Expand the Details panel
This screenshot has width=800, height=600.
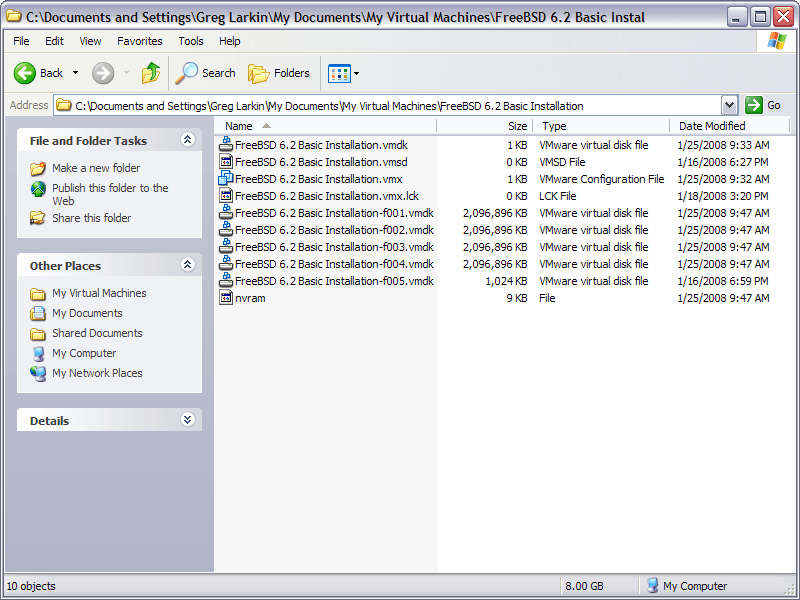click(x=187, y=420)
